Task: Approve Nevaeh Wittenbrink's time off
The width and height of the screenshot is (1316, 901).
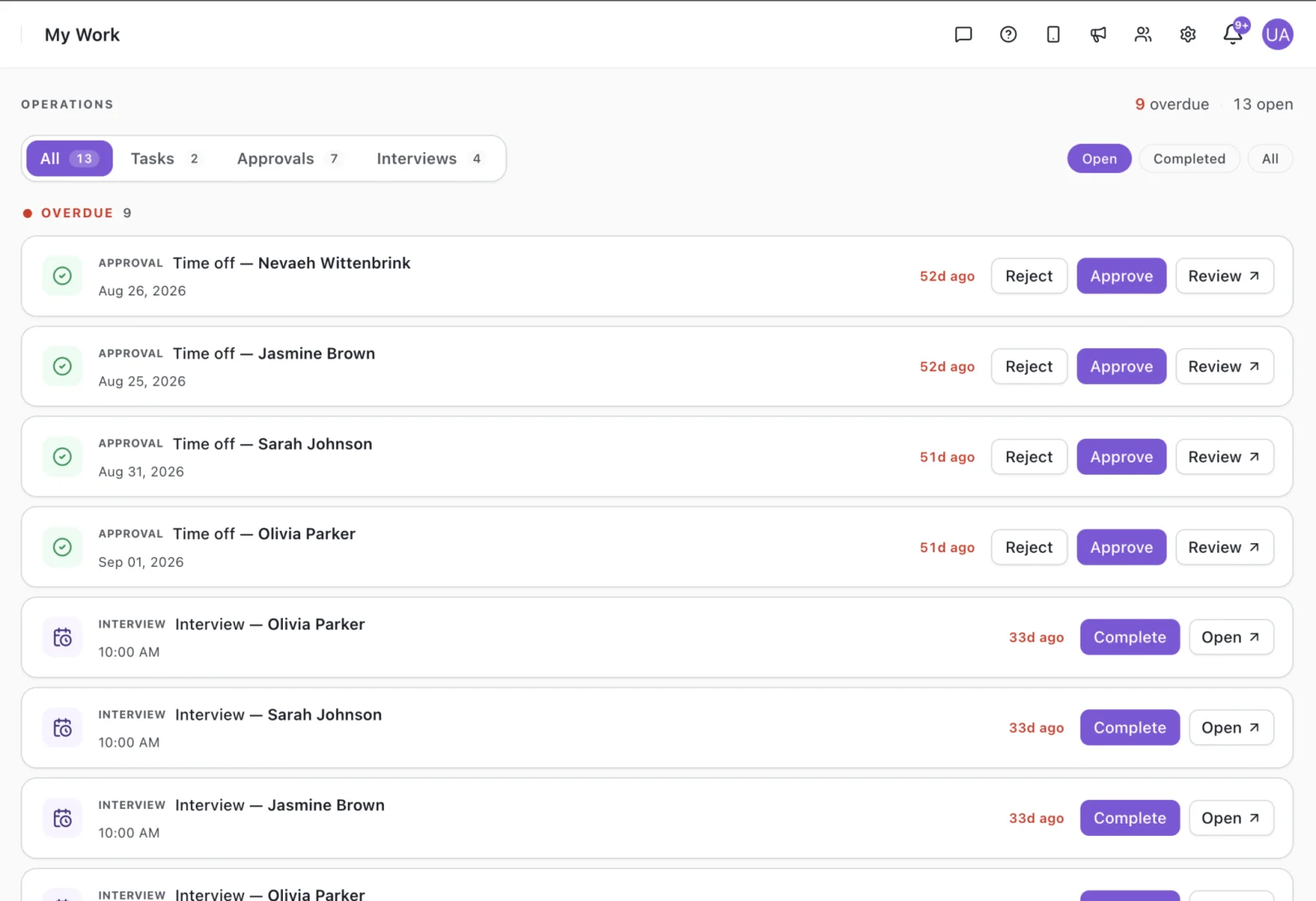Action: (x=1122, y=276)
